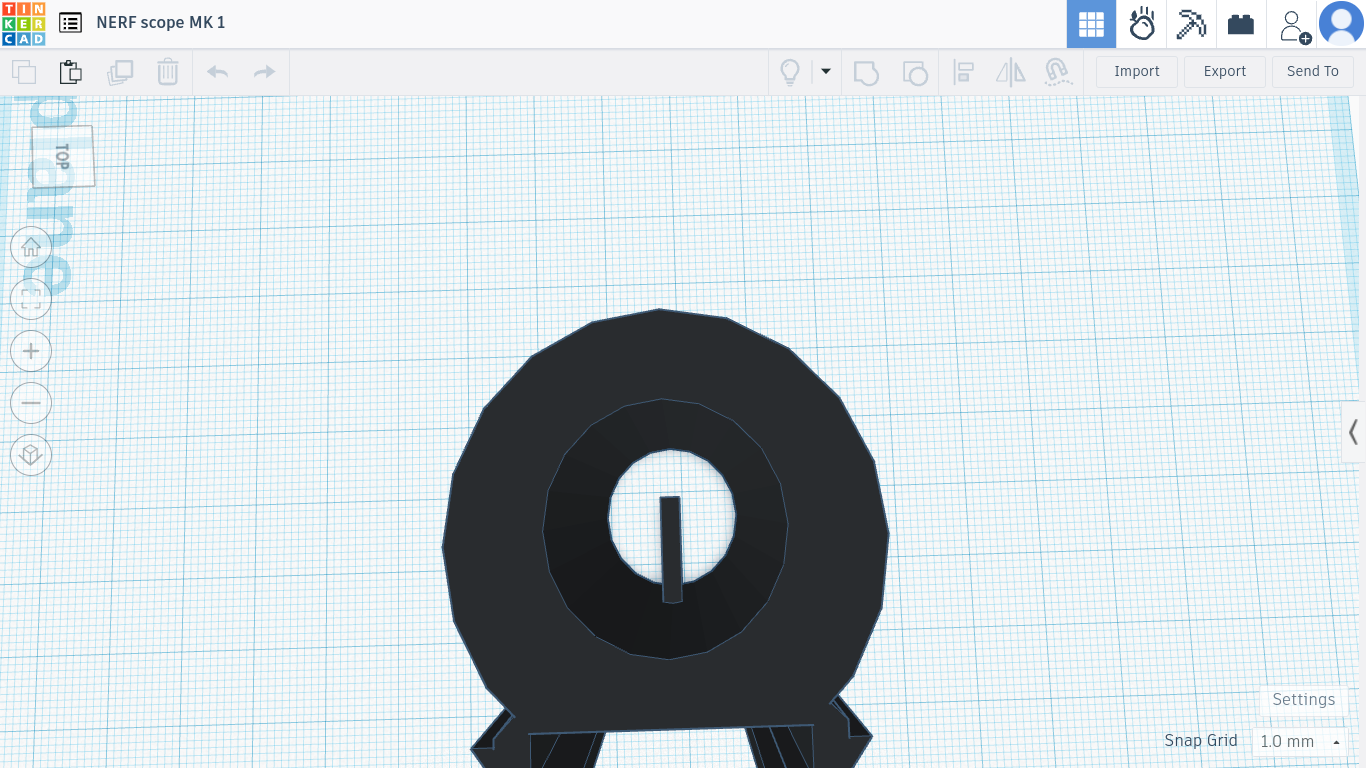This screenshot has height=768, width=1366.
Task: Switch to the Bricks mode
Action: click(1241, 24)
